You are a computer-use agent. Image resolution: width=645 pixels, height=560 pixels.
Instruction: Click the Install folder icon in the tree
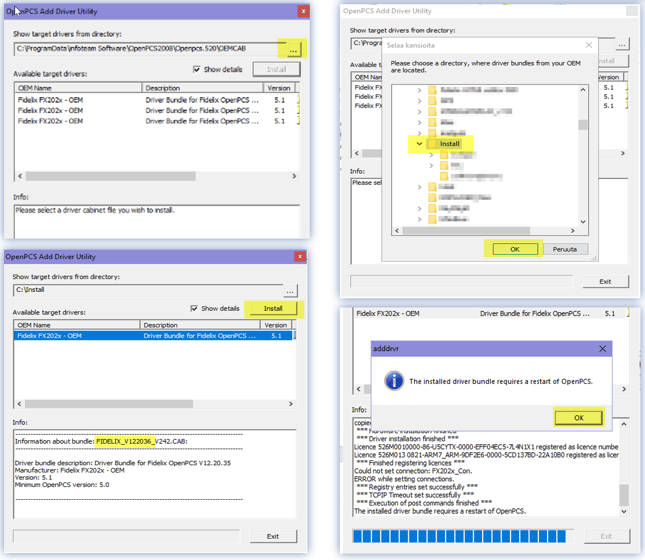(x=432, y=144)
